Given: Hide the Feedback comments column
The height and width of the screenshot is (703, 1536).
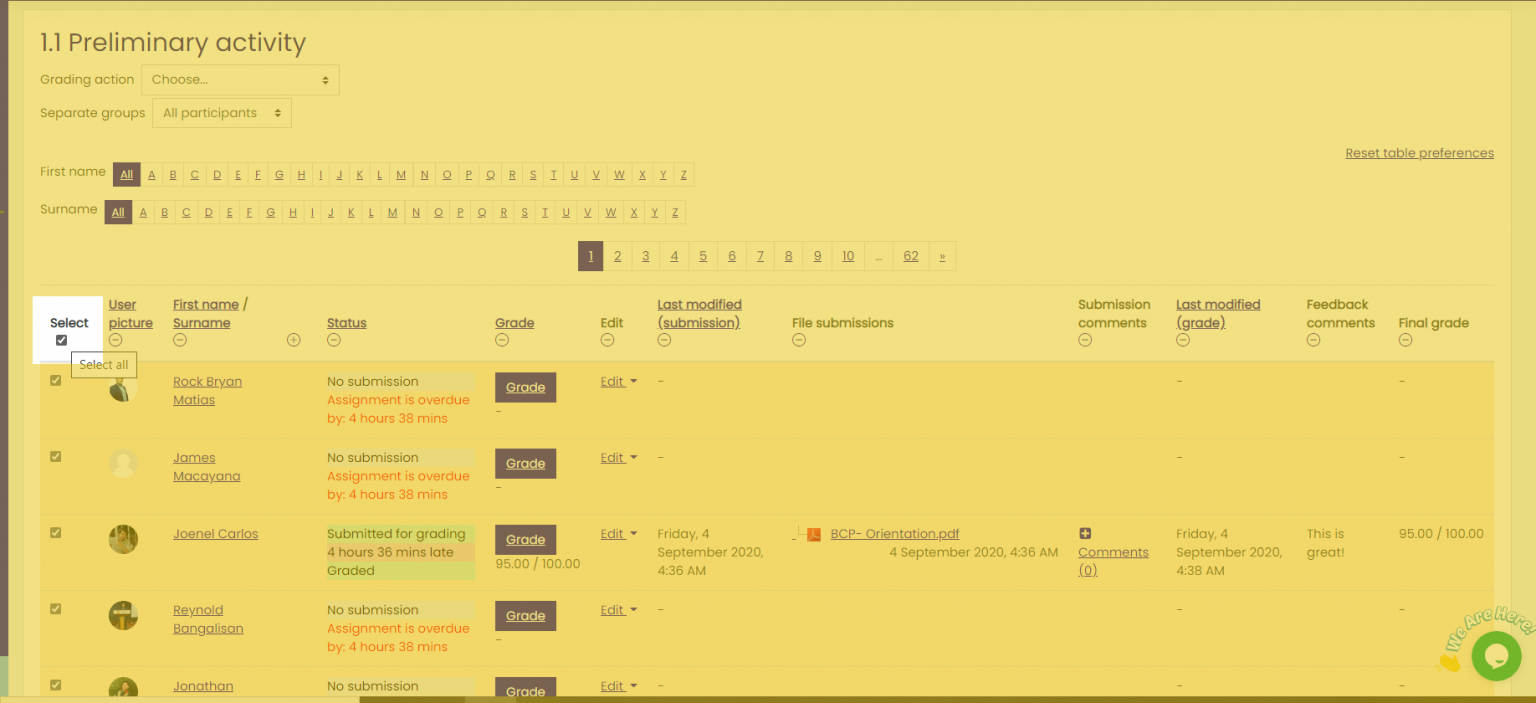Looking at the screenshot, I should 1313,340.
